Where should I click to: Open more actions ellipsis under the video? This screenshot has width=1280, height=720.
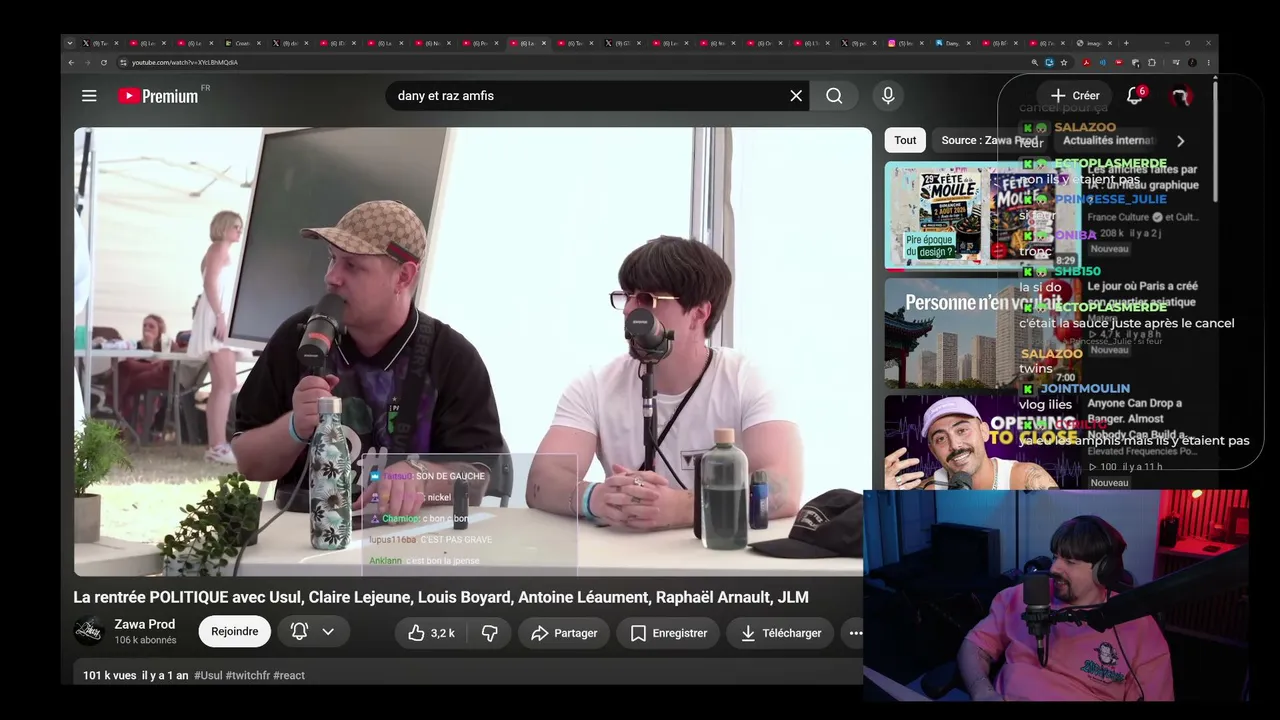click(855, 633)
